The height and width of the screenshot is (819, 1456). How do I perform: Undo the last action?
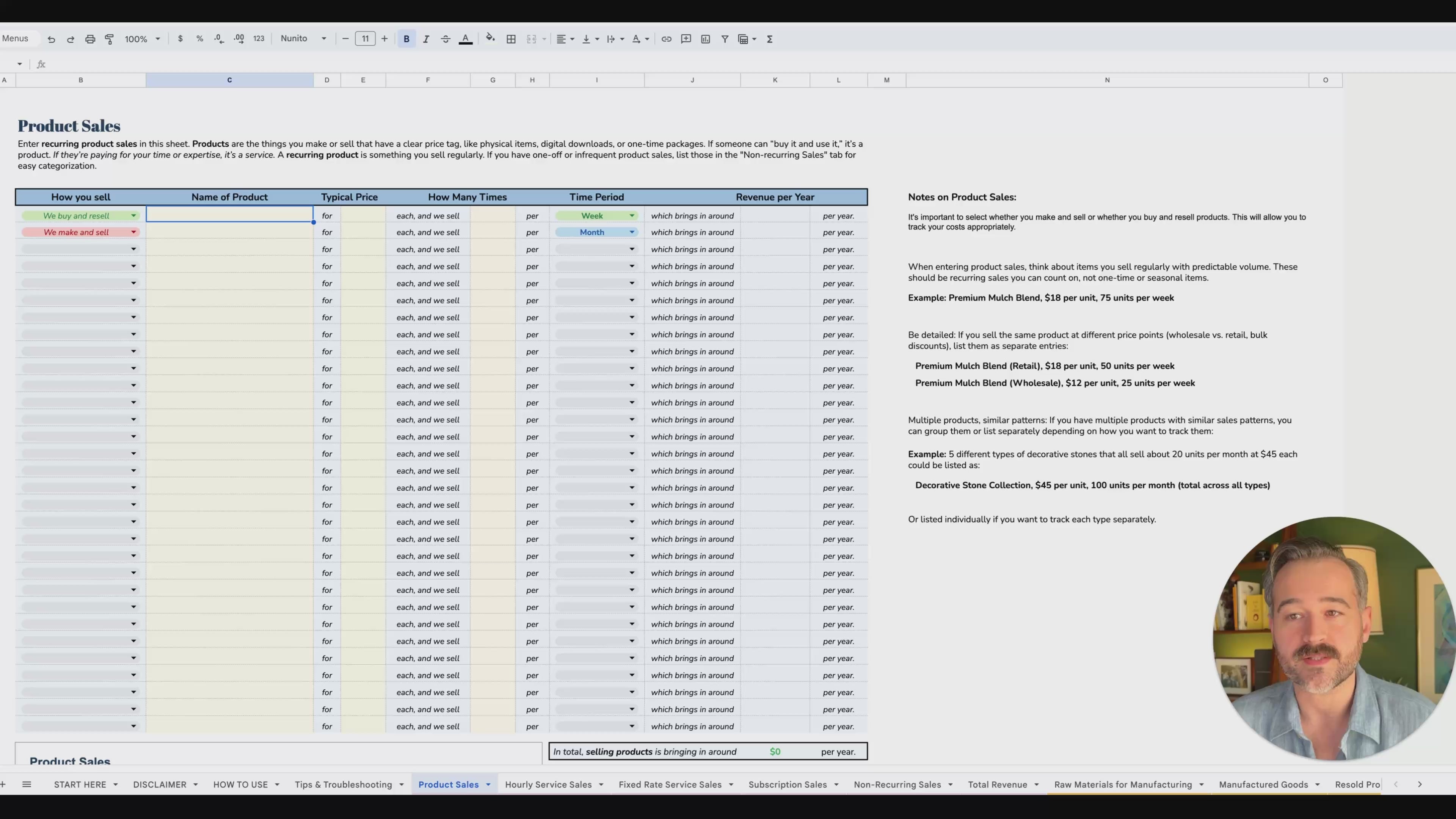pyautogui.click(x=51, y=39)
